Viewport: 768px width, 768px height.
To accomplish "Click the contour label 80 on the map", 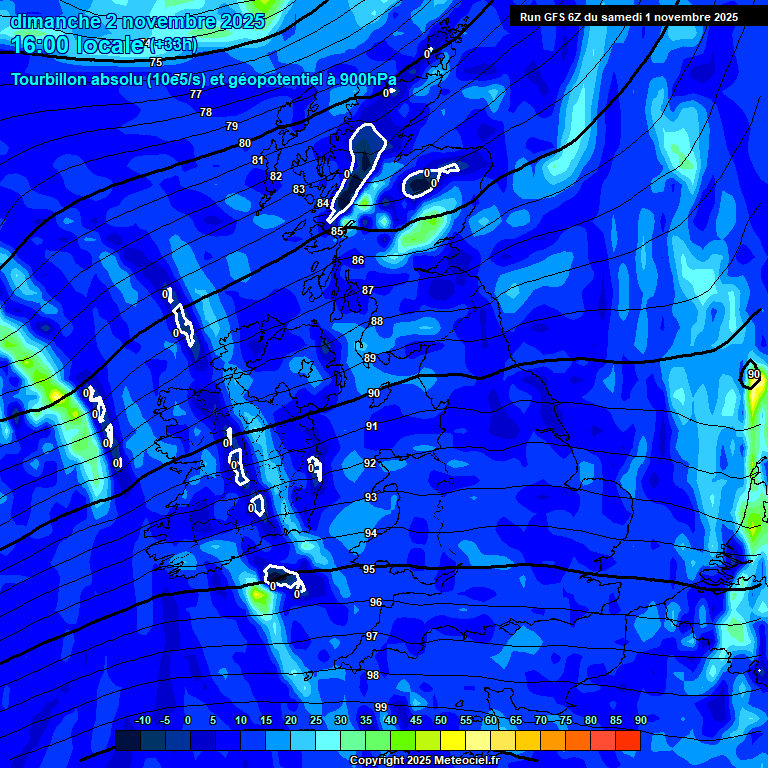I will click(245, 143).
